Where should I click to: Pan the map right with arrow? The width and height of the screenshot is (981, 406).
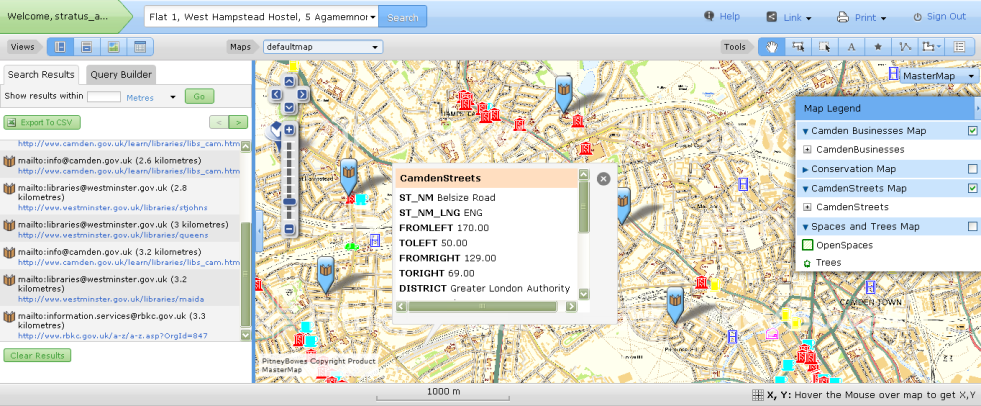click(304, 94)
